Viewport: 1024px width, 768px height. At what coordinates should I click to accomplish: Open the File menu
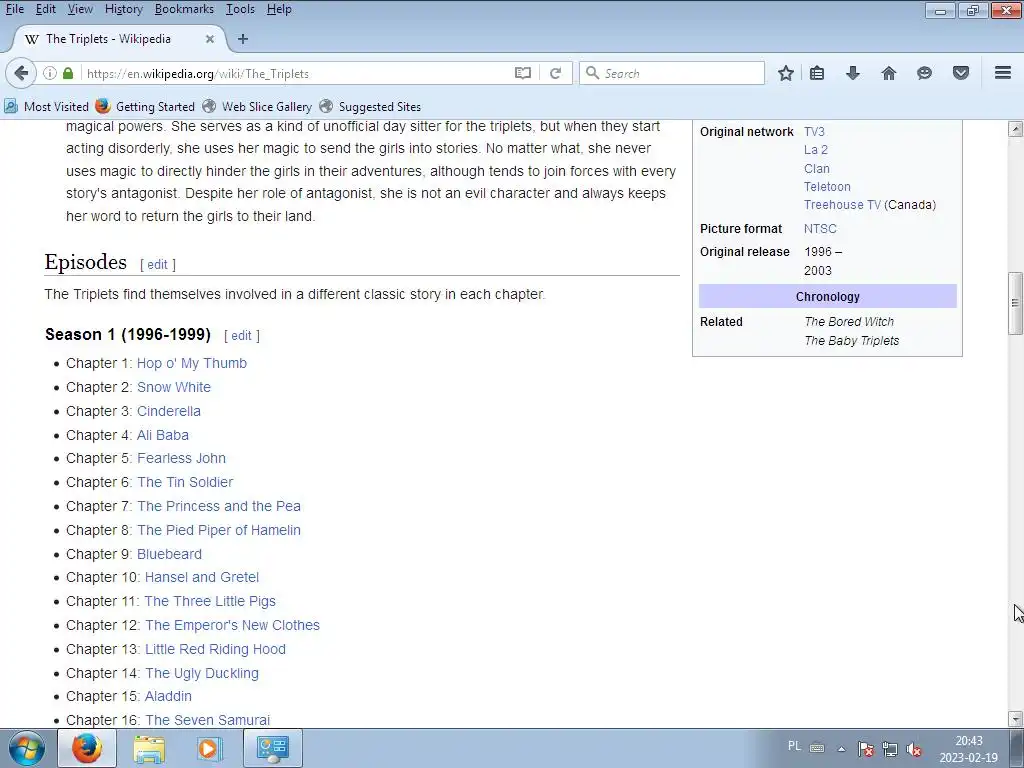[14, 9]
